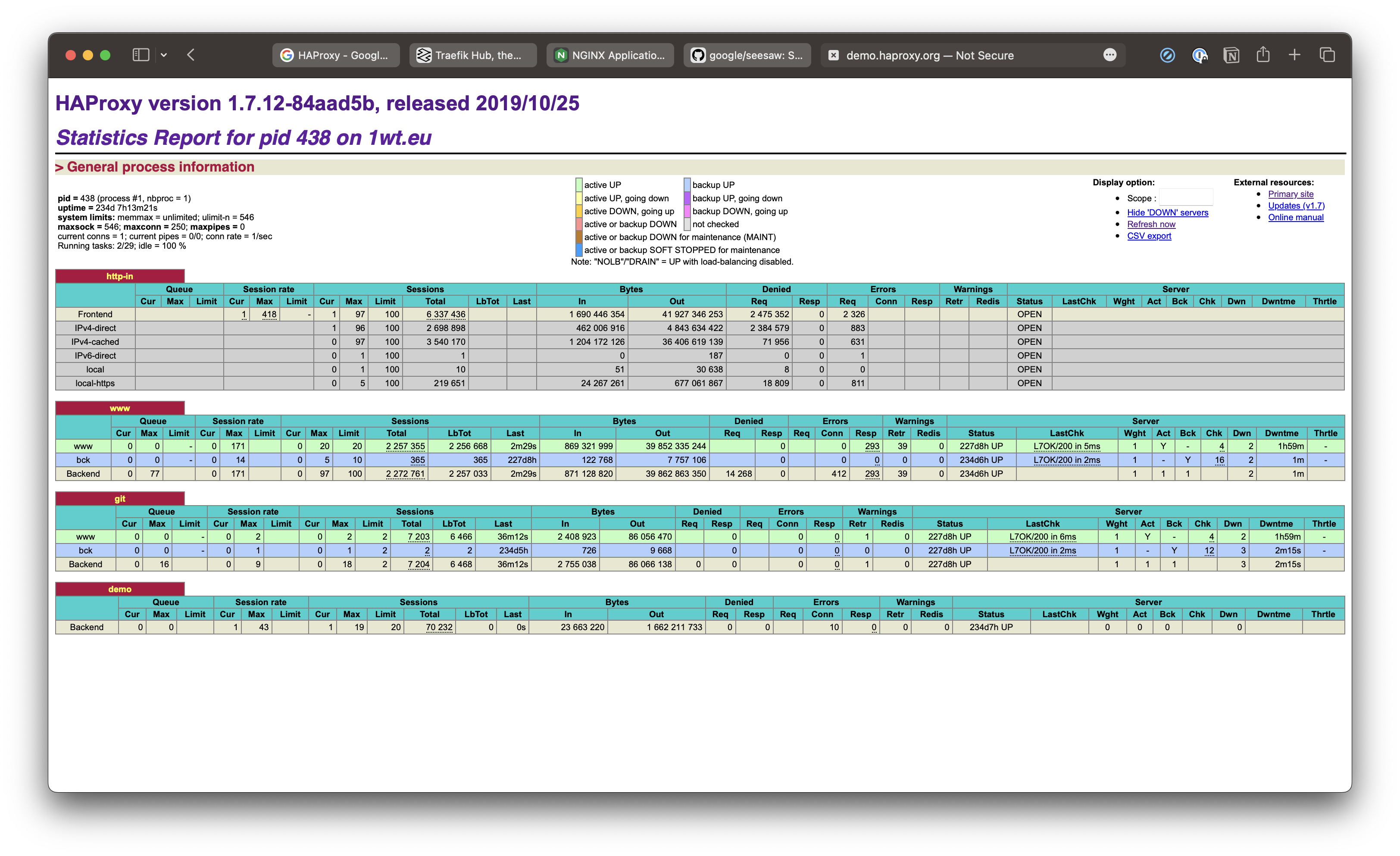Go back with the back arrow
This screenshot has width=1400, height=856.
pyautogui.click(x=191, y=55)
